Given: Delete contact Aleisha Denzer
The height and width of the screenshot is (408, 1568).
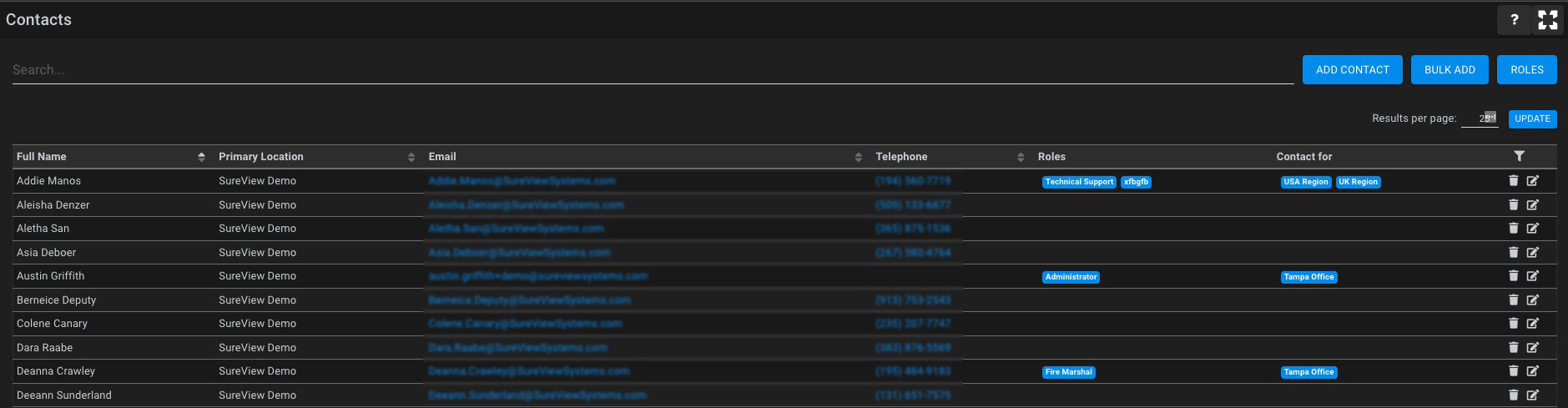Looking at the screenshot, I should click(x=1514, y=204).
